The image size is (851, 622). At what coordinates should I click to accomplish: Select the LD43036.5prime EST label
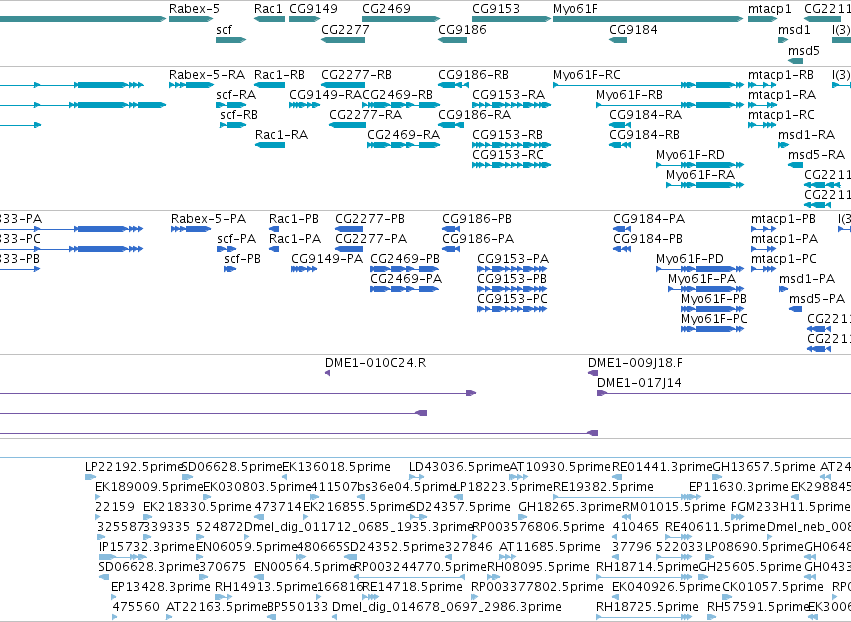(x=459, y=467)
